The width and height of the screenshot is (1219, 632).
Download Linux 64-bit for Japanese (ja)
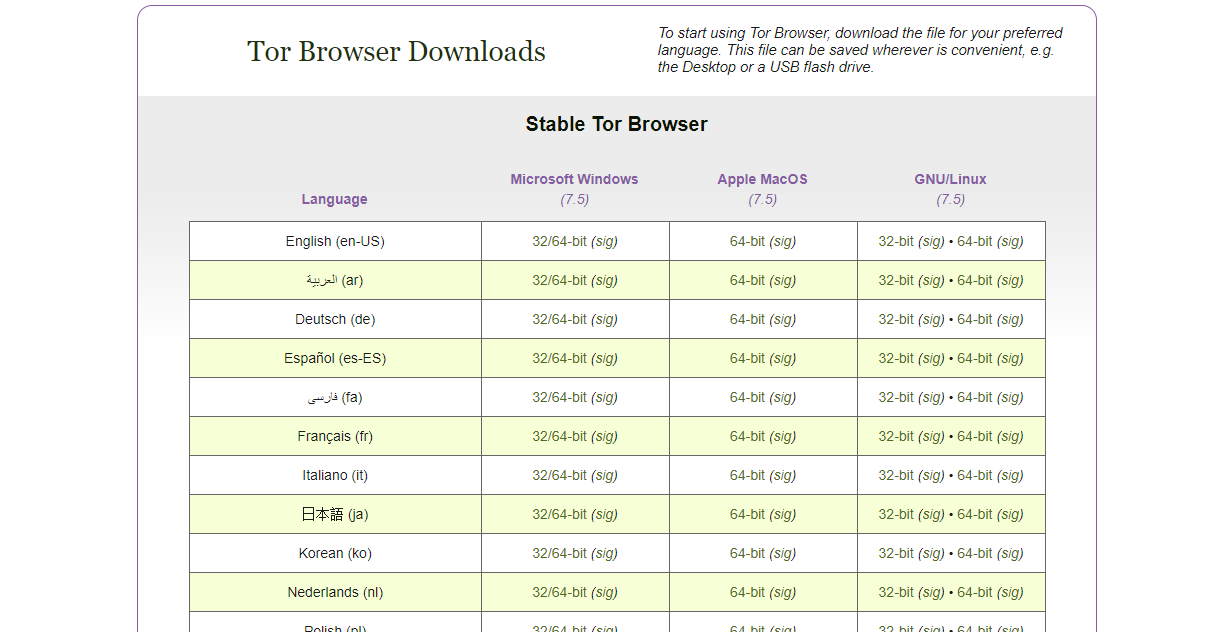[x=975, y=514]
